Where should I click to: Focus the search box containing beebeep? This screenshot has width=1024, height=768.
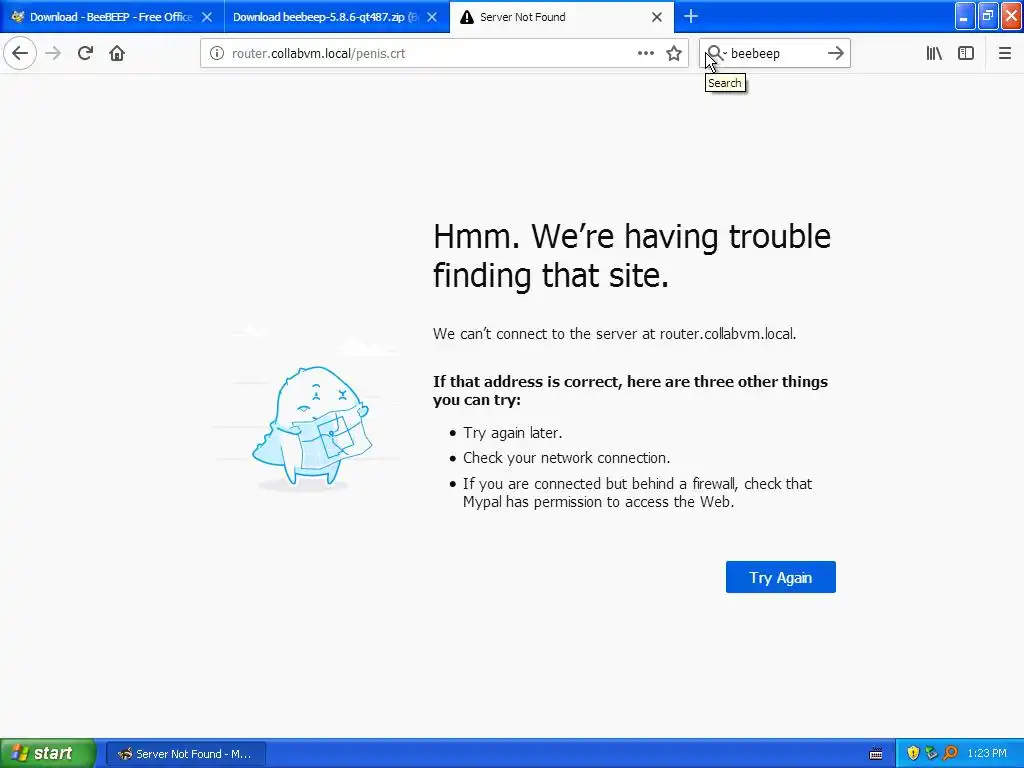tap(775, 54)
